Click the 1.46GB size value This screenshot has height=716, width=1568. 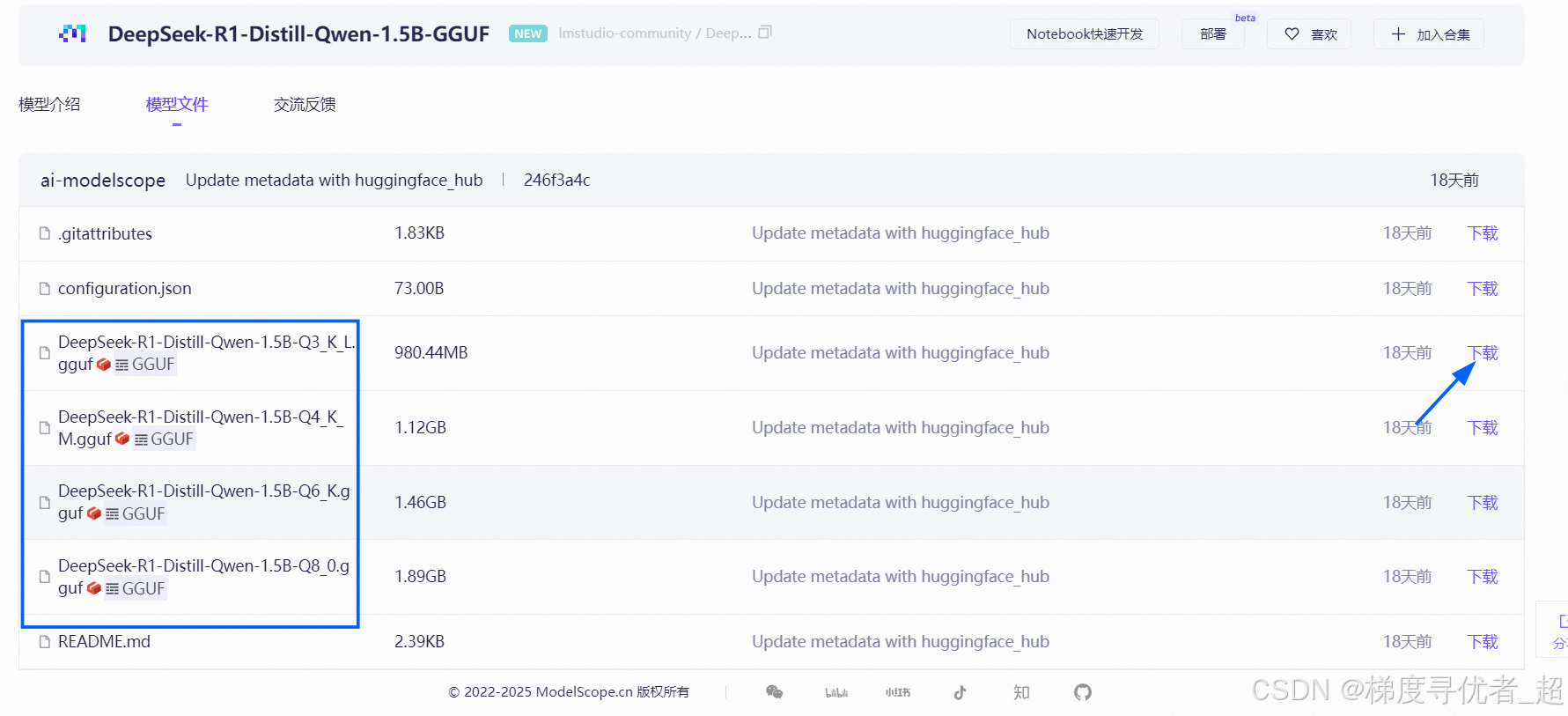(420, 503)
